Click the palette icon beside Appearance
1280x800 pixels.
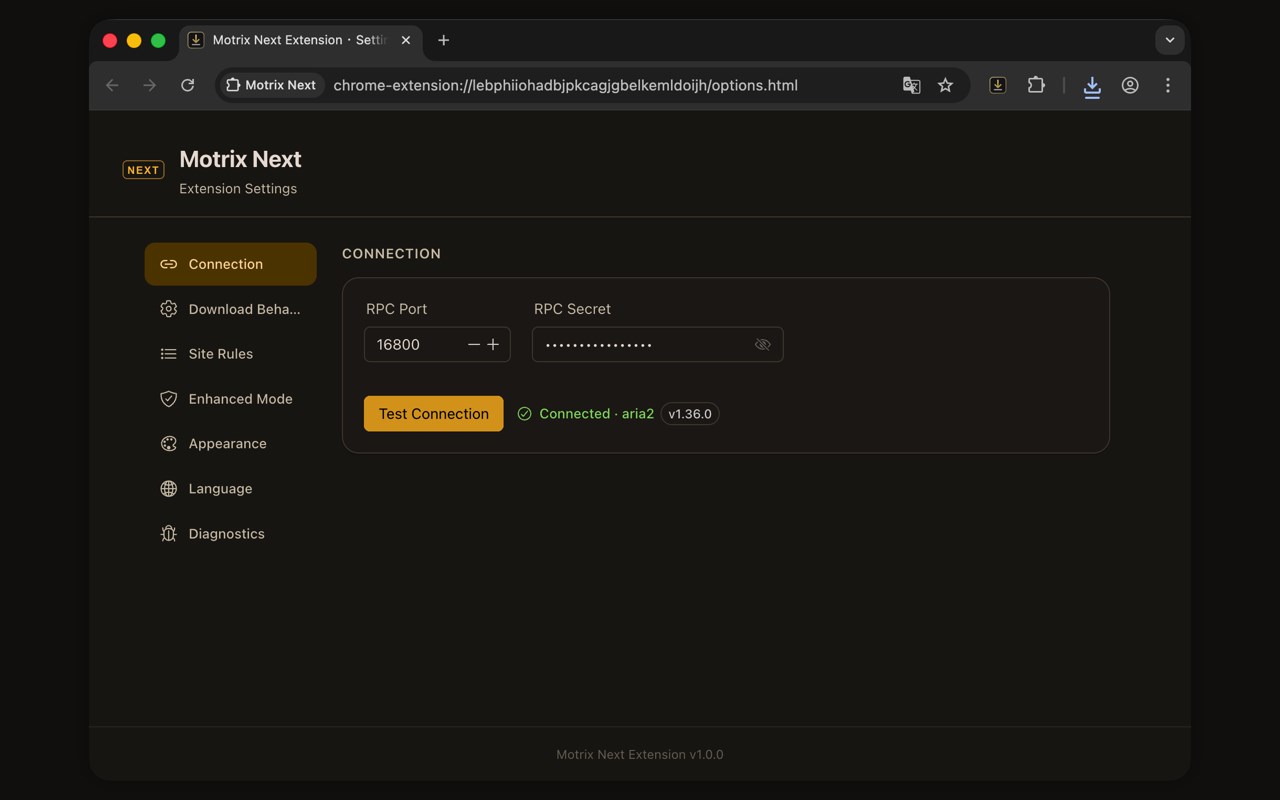(169, 444)
